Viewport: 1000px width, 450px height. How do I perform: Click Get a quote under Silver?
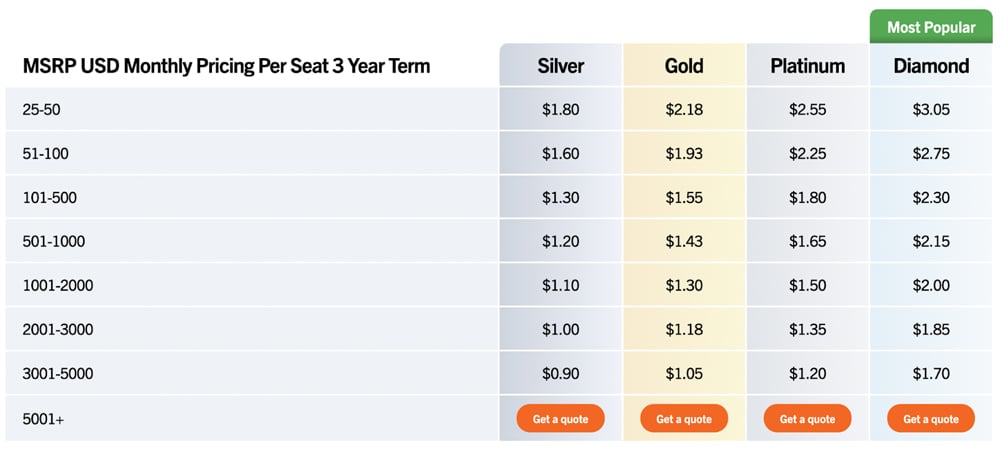click(x=560, y=419)
